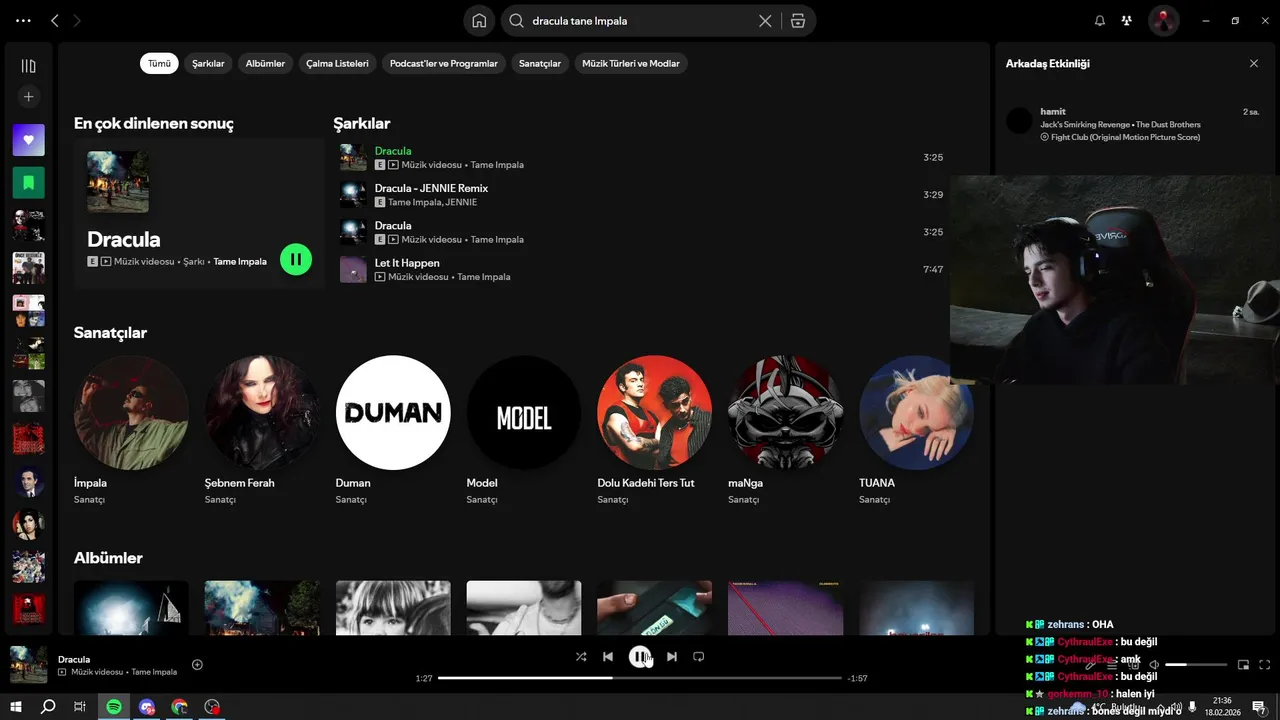1280x720 pixels.
Task: Skip to previous track
Action: coord(608,657)
